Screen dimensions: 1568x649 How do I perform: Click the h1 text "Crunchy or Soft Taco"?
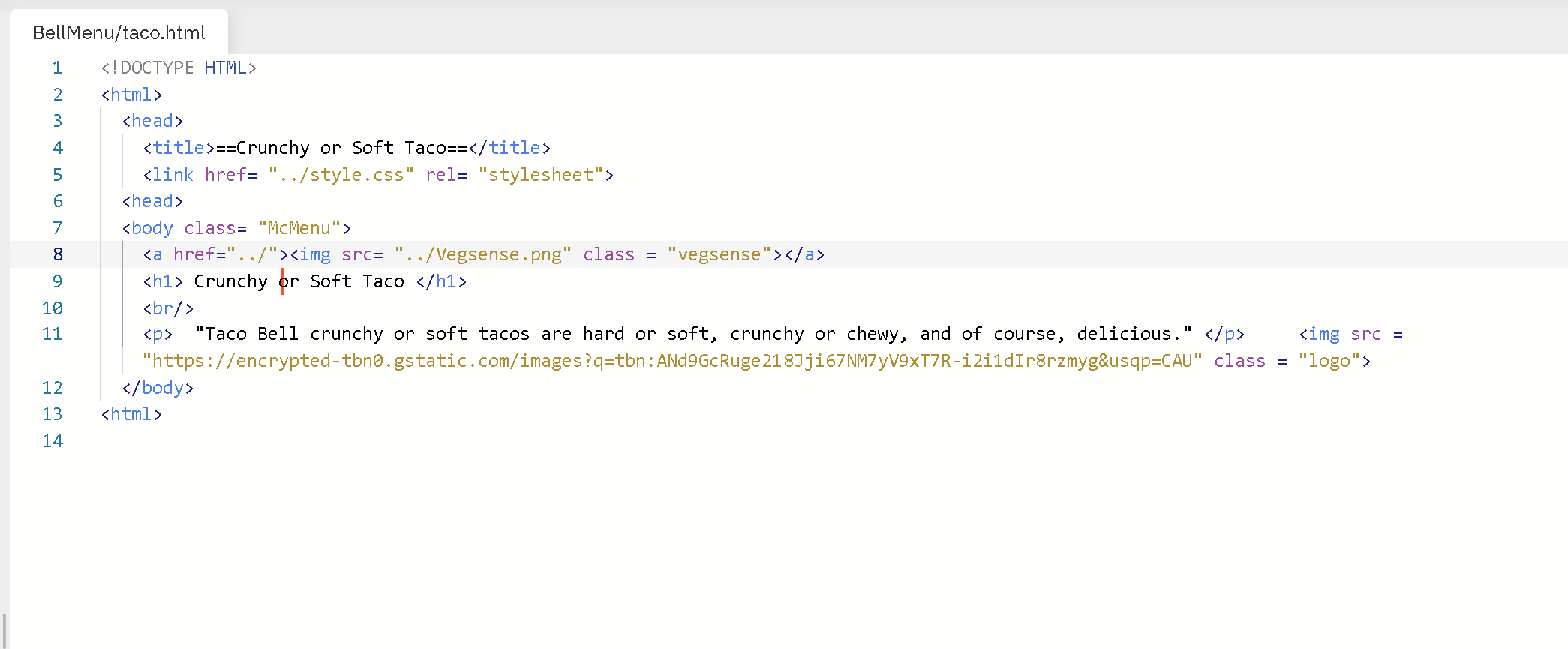(299, 281)
